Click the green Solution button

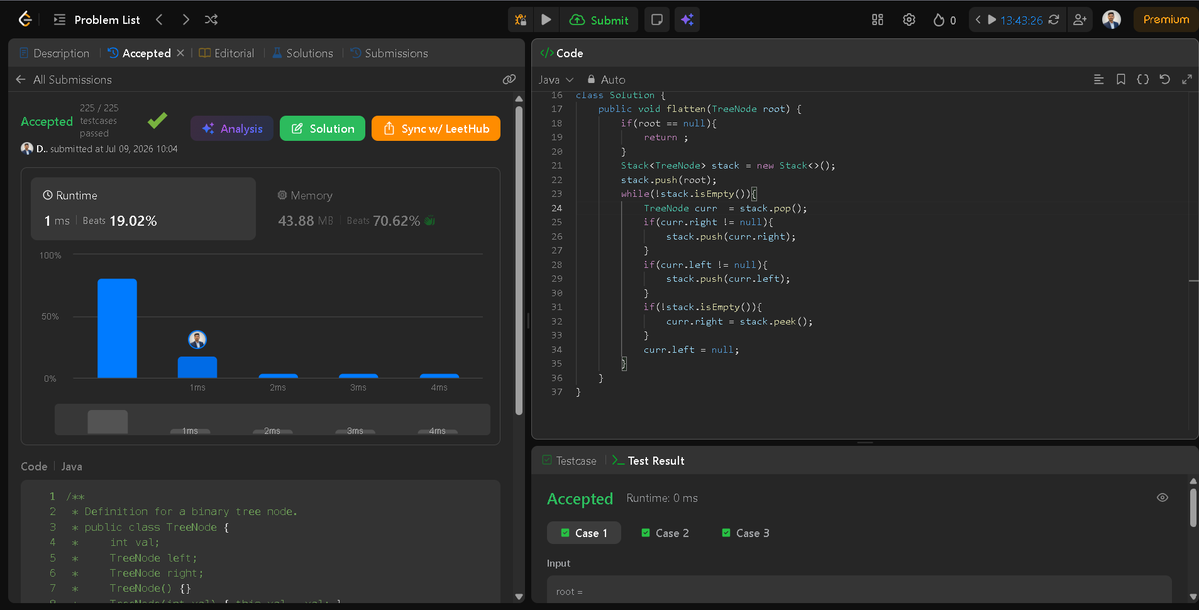click(x=322, y=128)
